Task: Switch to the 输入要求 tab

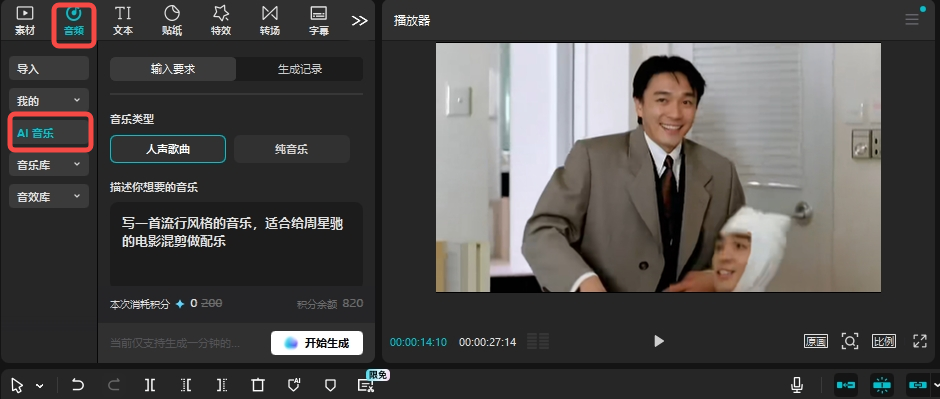Action: 173,69
